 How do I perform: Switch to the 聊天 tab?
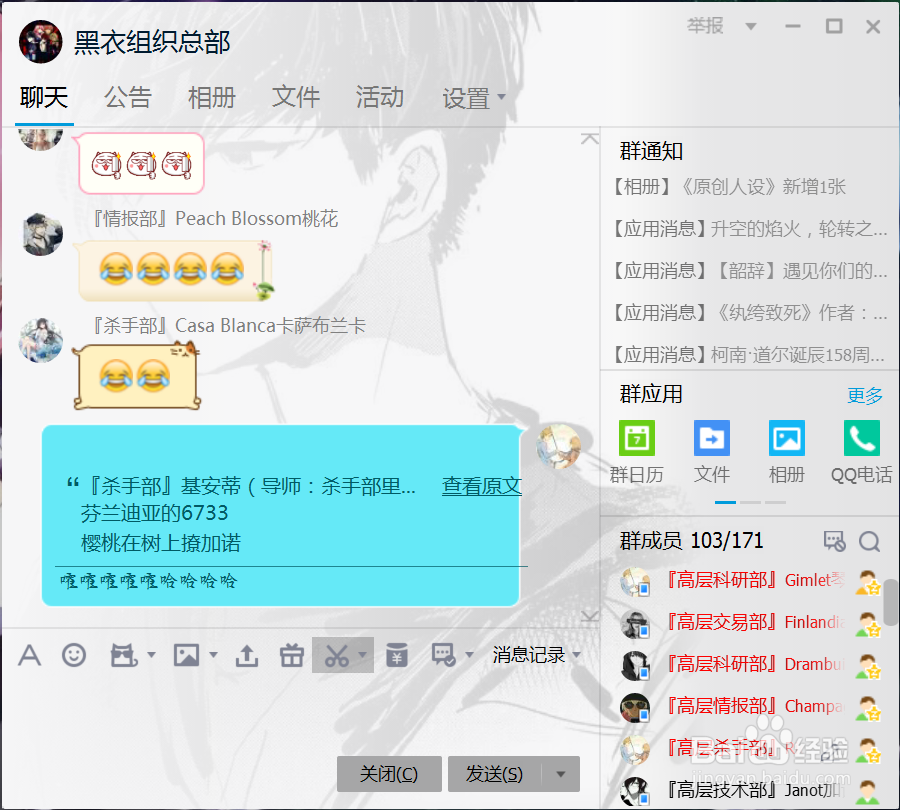coord(44,97)
